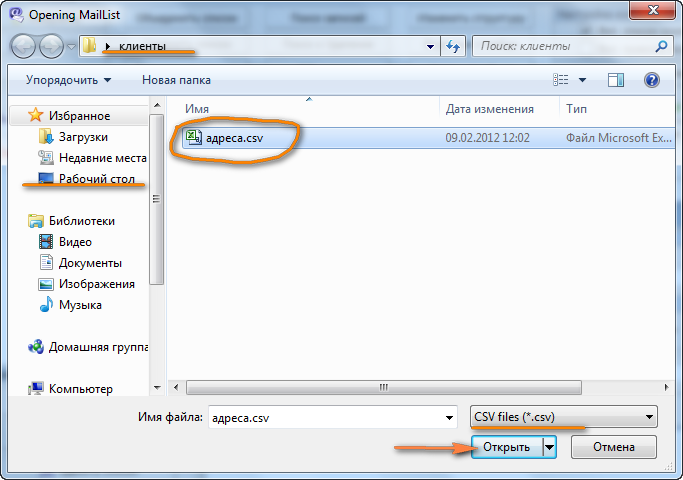Toggle the preview pane icon
The height and width of the screenshot is (480, 683).
(x=615, y=80)
